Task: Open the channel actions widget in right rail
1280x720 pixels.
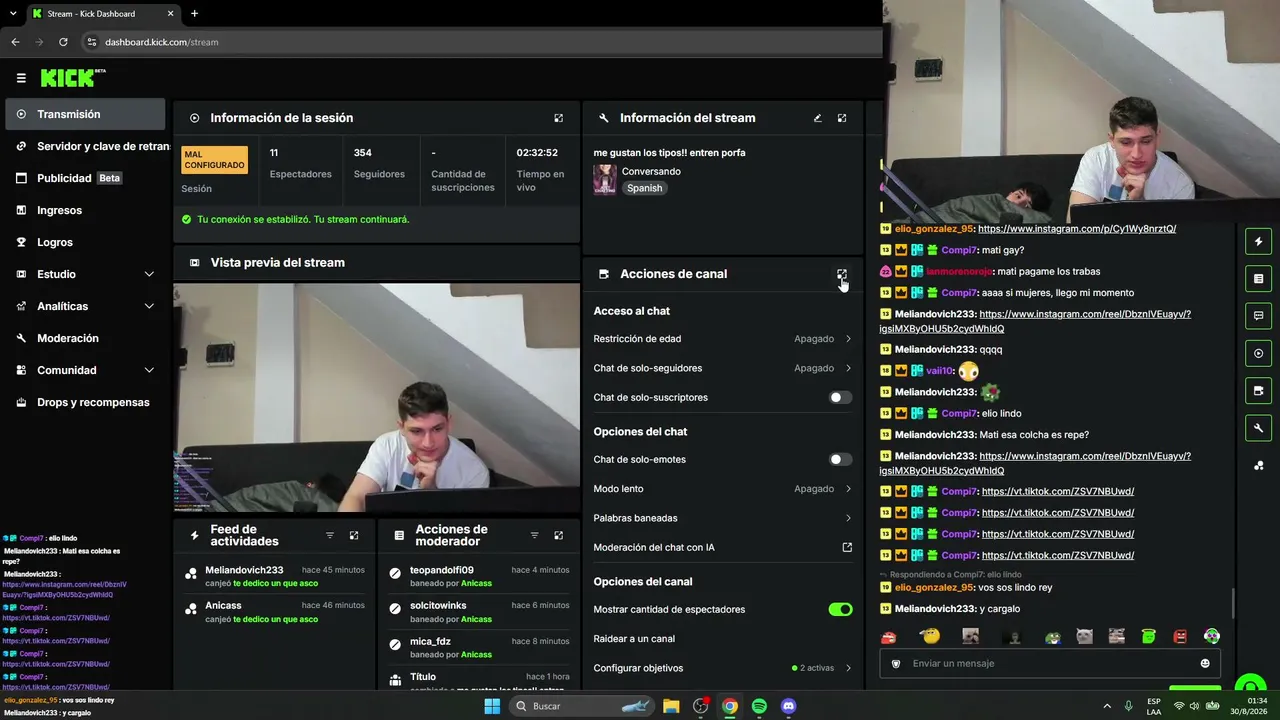Action: coord(1258,390)
